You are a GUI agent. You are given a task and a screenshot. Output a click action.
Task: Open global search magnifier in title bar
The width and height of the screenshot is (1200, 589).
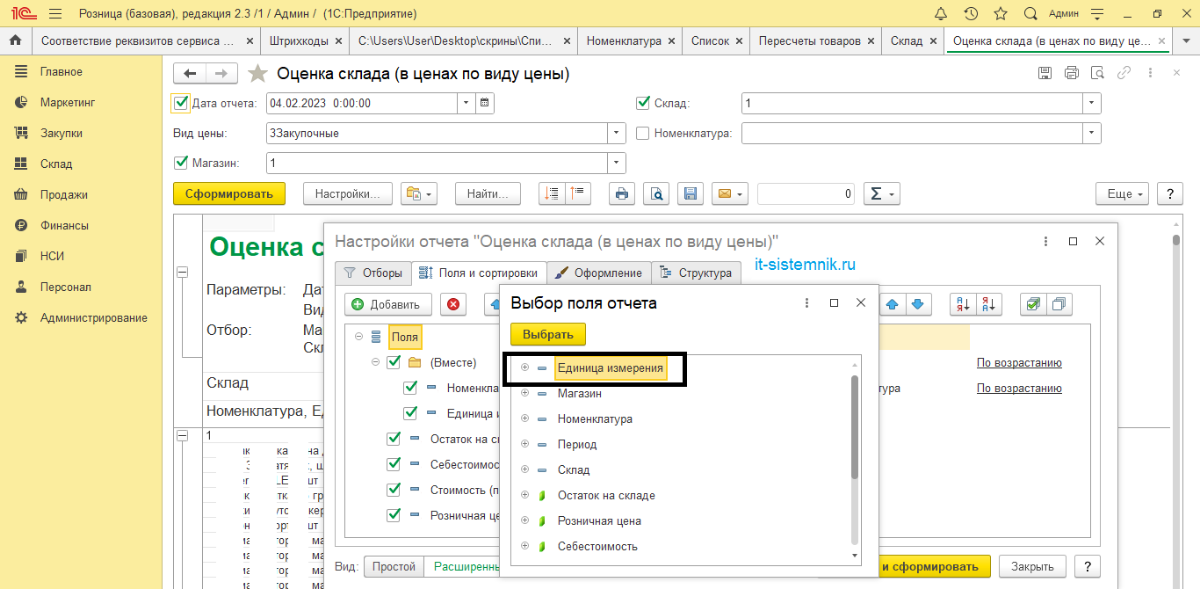pyautogui.click(x=1030, y=14)
